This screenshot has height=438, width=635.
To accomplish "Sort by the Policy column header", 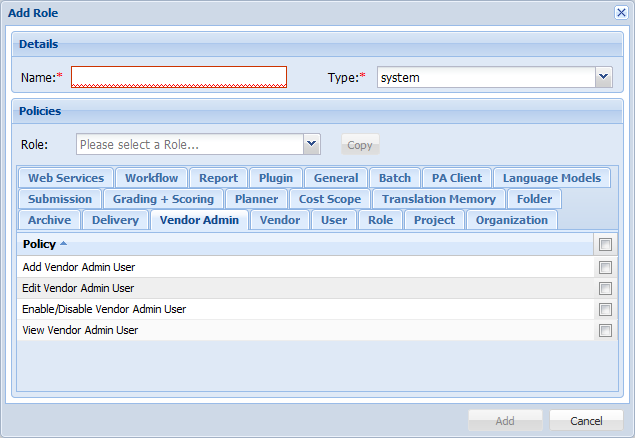I will tap(40, 244).
